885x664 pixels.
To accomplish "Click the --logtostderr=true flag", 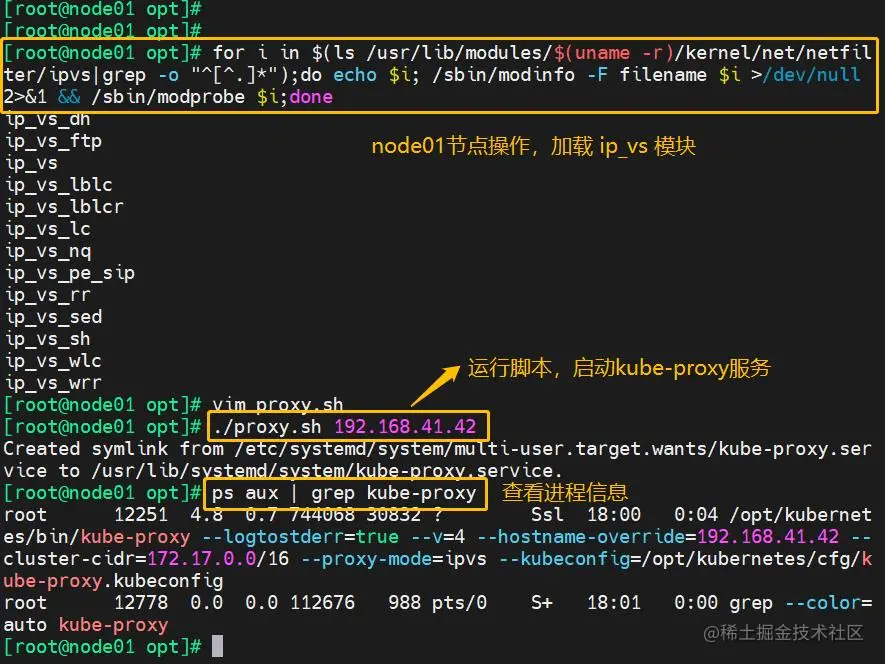I will pos(300,537).
